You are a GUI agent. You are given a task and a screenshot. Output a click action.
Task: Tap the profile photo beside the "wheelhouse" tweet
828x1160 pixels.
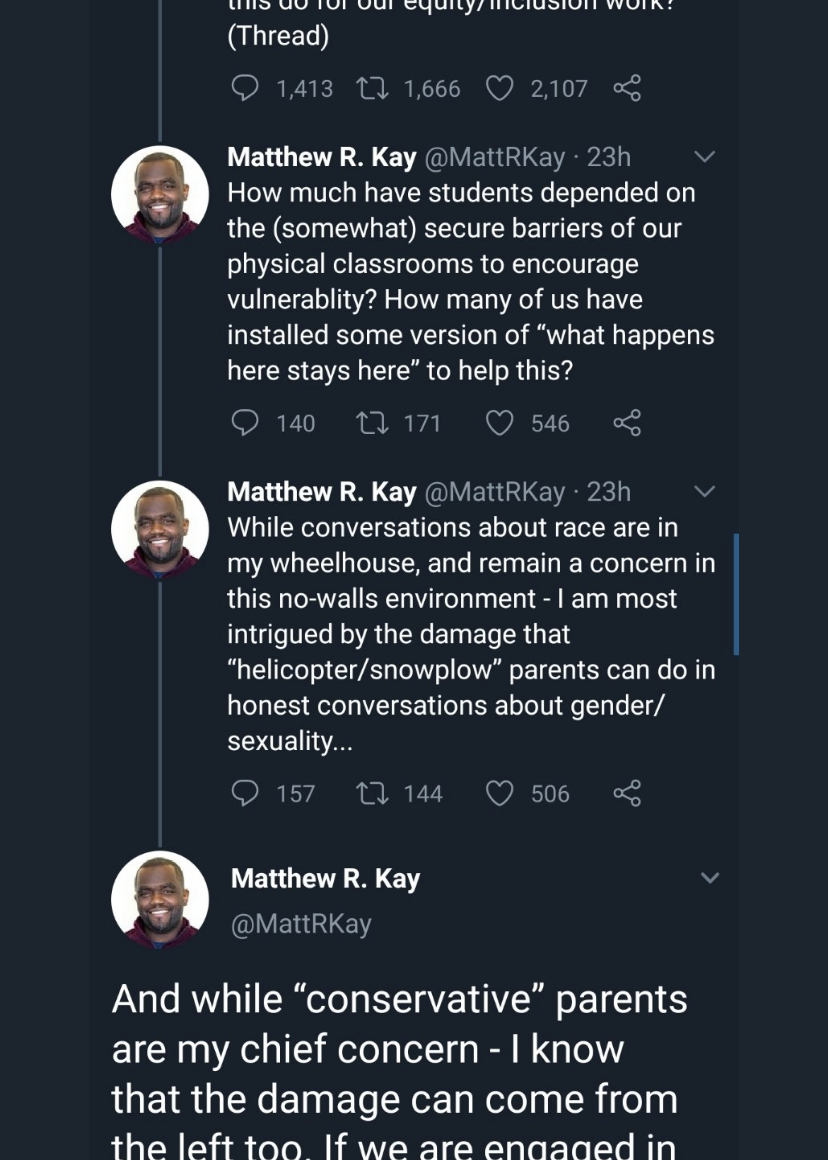[x=160, y=530]
